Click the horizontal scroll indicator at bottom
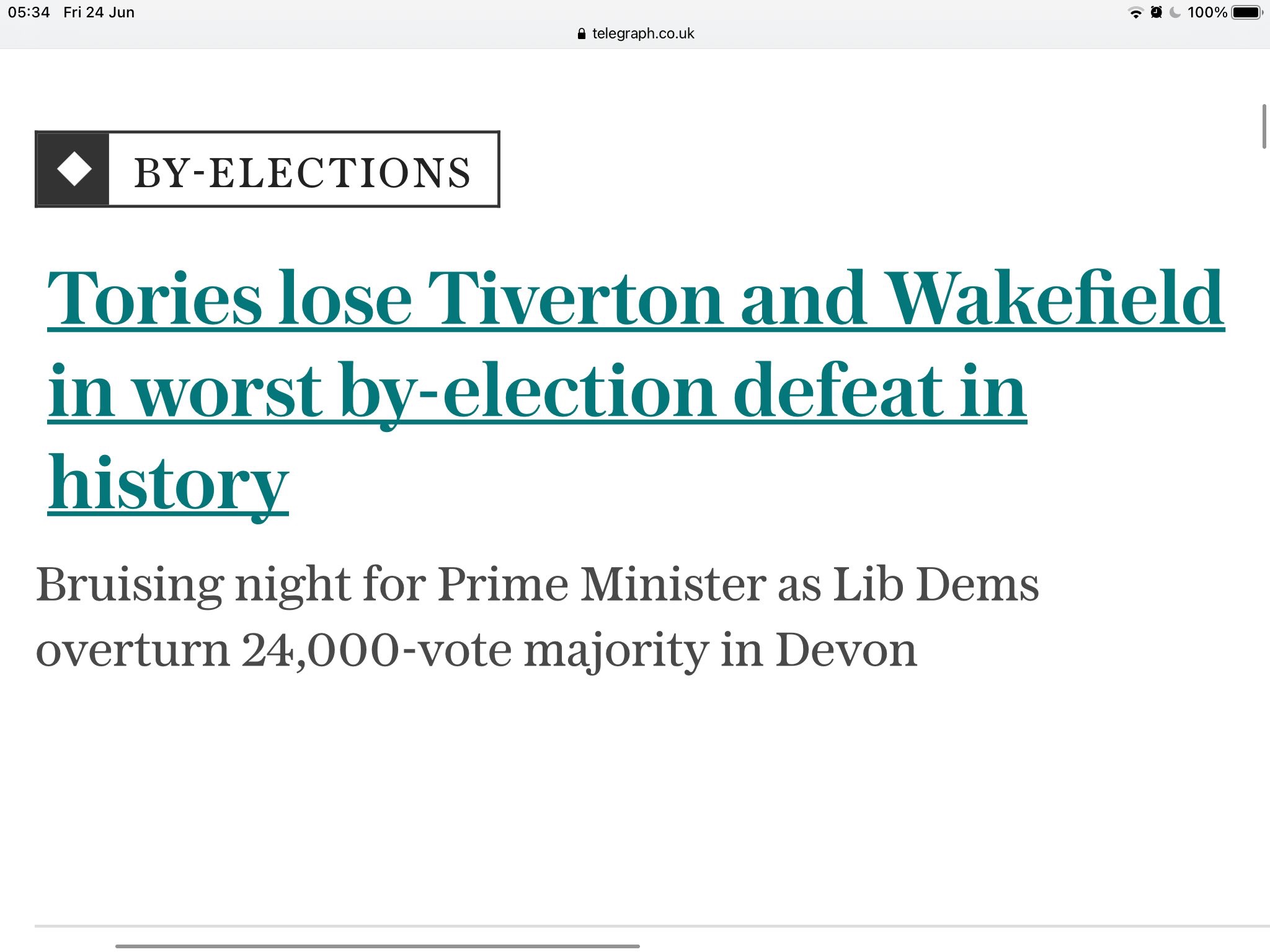Image resolution: width=1270 pixels, height=952 pixels. click(377, 946)
